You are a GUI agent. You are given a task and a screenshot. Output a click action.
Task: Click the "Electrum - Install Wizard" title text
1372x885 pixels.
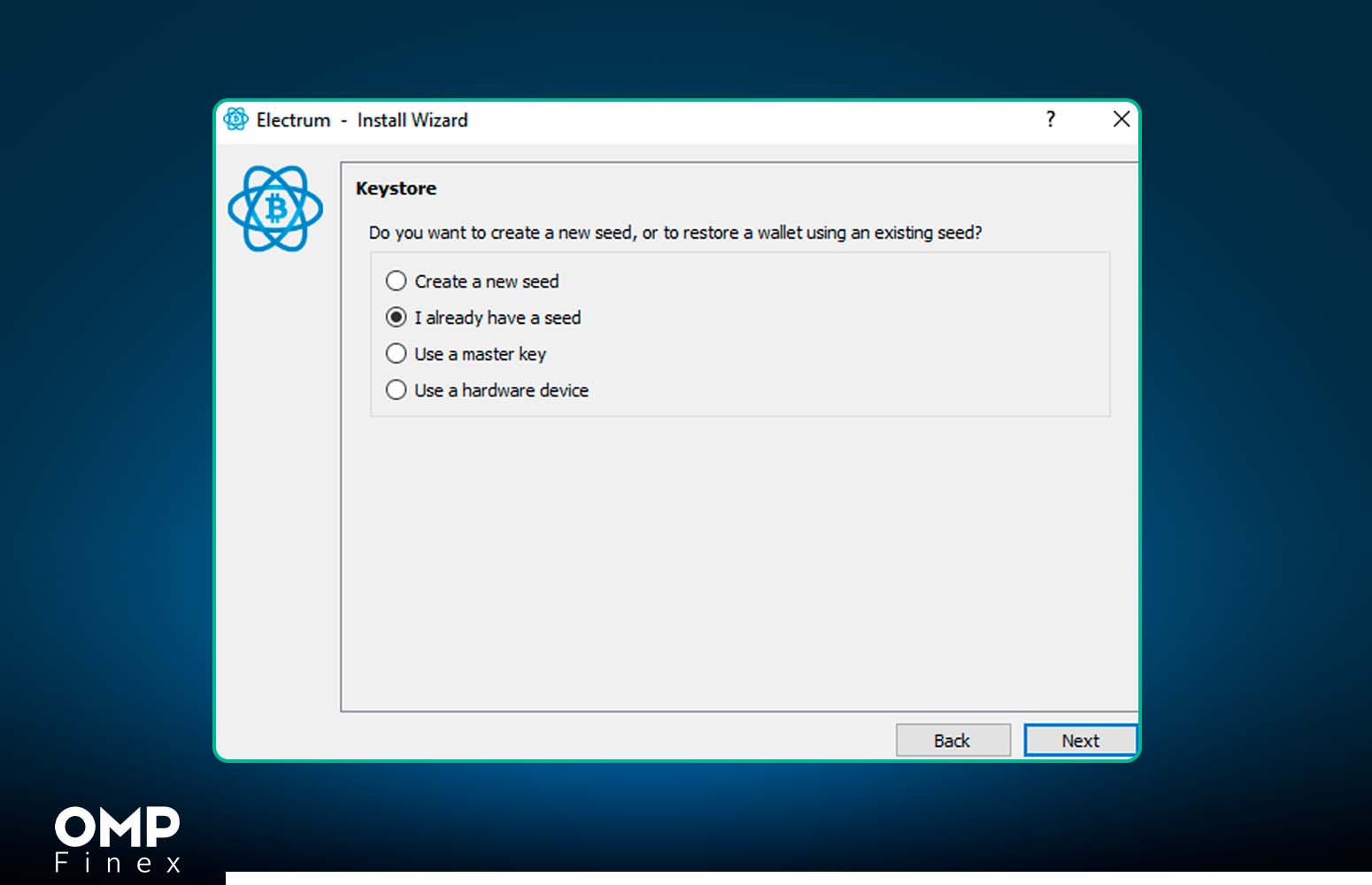(362, 120)
